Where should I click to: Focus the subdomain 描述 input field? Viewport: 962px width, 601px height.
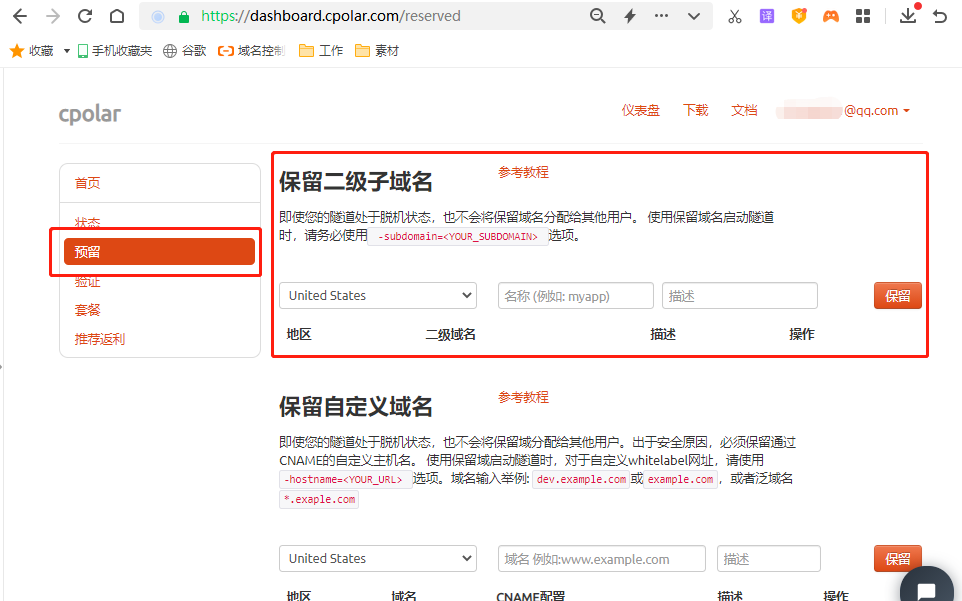(x=740, y=296)
